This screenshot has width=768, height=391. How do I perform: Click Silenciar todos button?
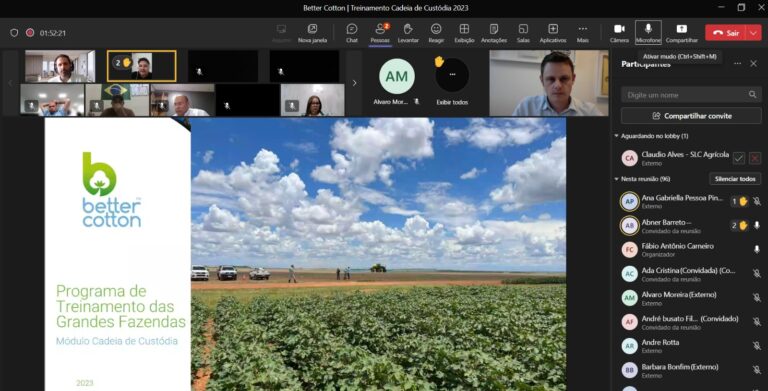pos(735,179)
